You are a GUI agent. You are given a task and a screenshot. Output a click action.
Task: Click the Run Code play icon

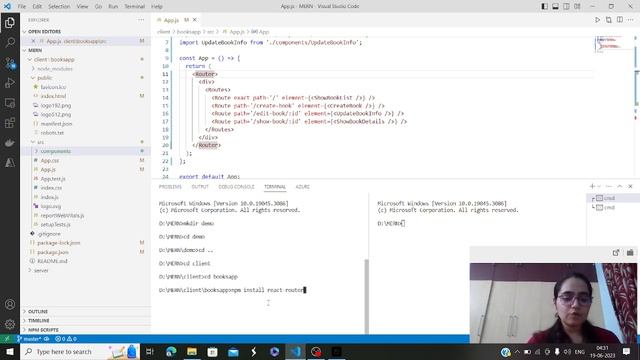point(598,20)
